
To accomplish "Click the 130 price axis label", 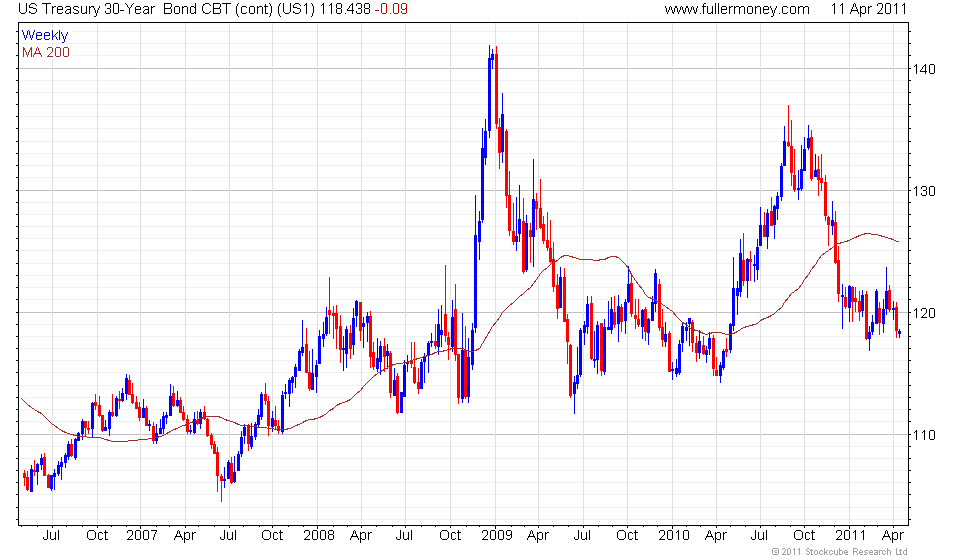I will click(924, 191).
